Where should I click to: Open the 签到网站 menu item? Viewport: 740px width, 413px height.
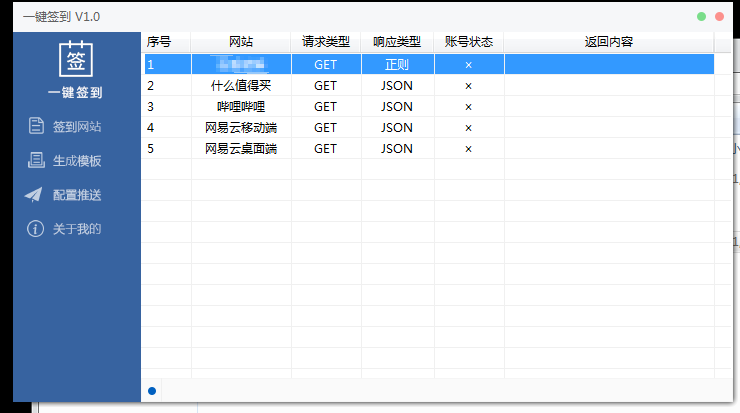pyautogui.click(x=77, y=127)
